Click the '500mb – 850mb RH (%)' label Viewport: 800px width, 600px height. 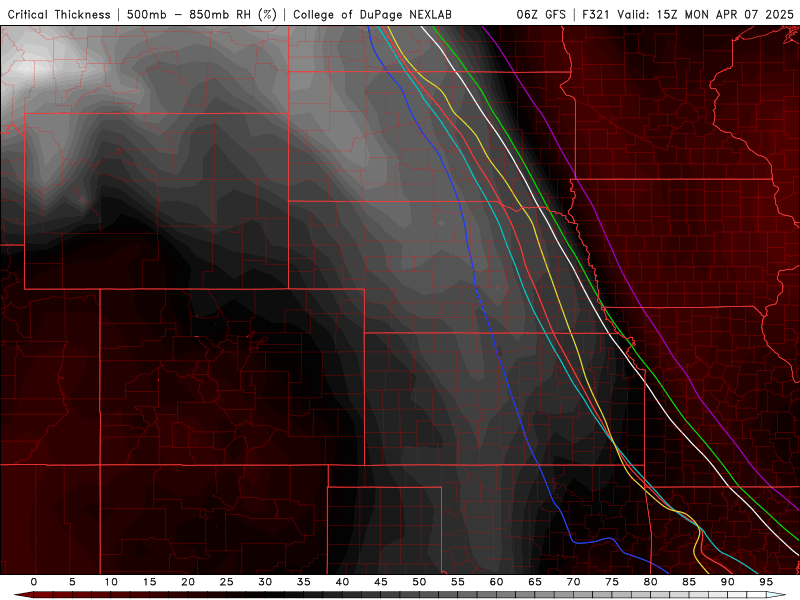pos(202,15)
